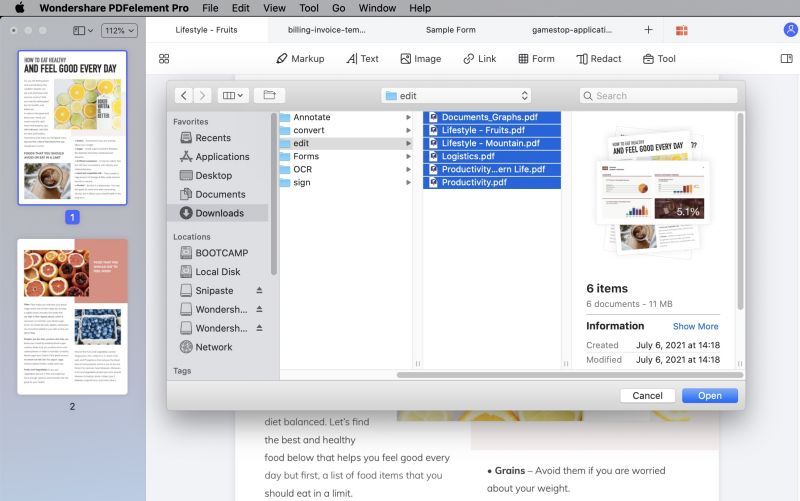Eject the Snipaste volume
This screenshot has height=501, width=800.
(259, 290)
